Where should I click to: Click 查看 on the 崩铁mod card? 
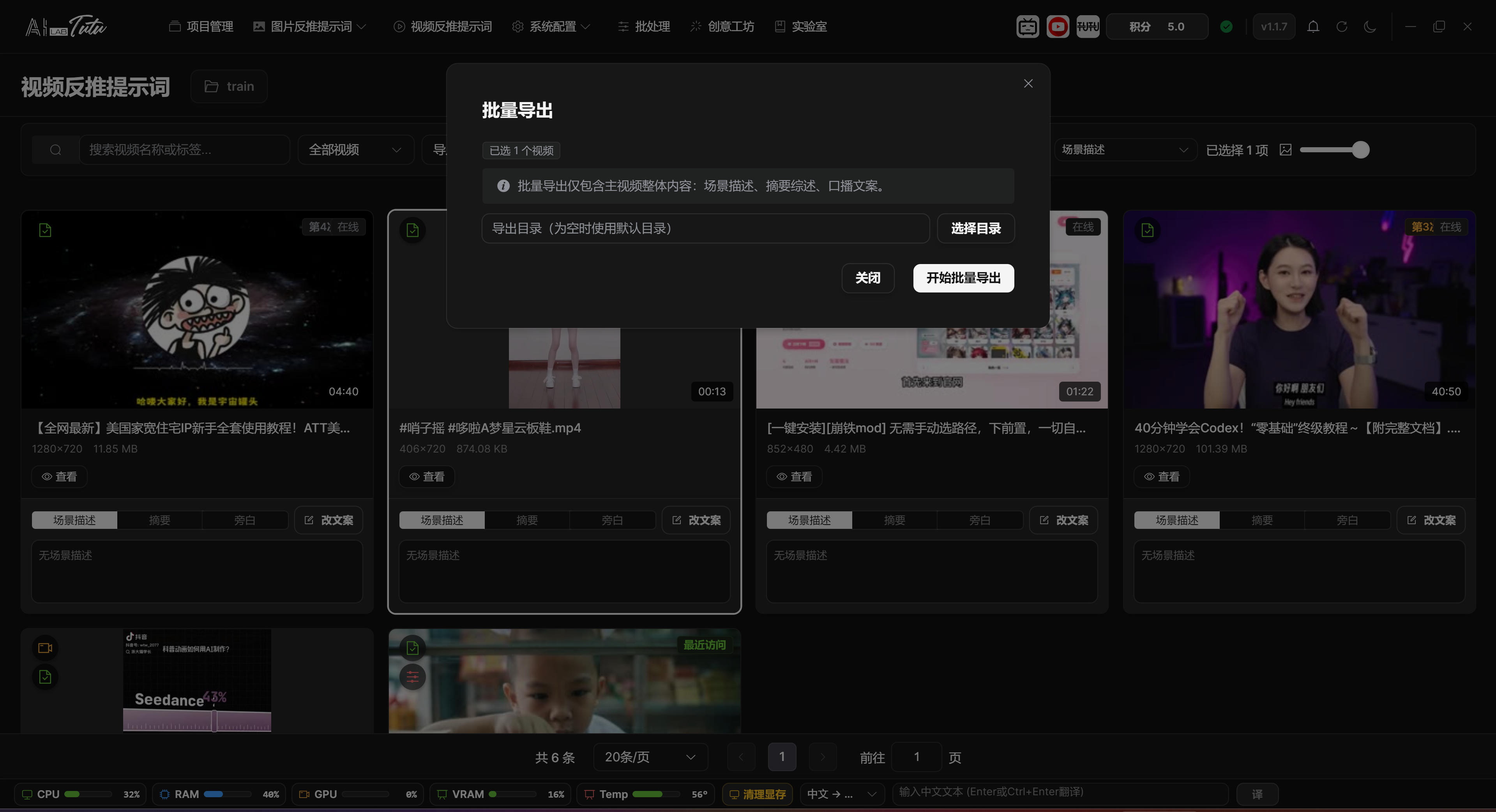tap(794, 477)
